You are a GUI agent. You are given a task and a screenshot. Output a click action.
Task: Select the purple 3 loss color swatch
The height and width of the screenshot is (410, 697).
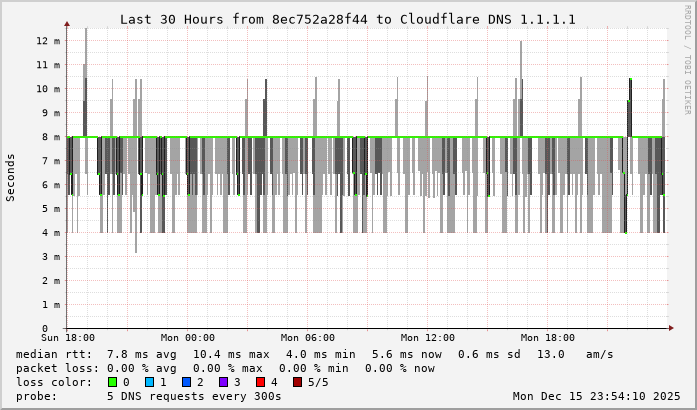pyautogui.click(x=223, y=382)
